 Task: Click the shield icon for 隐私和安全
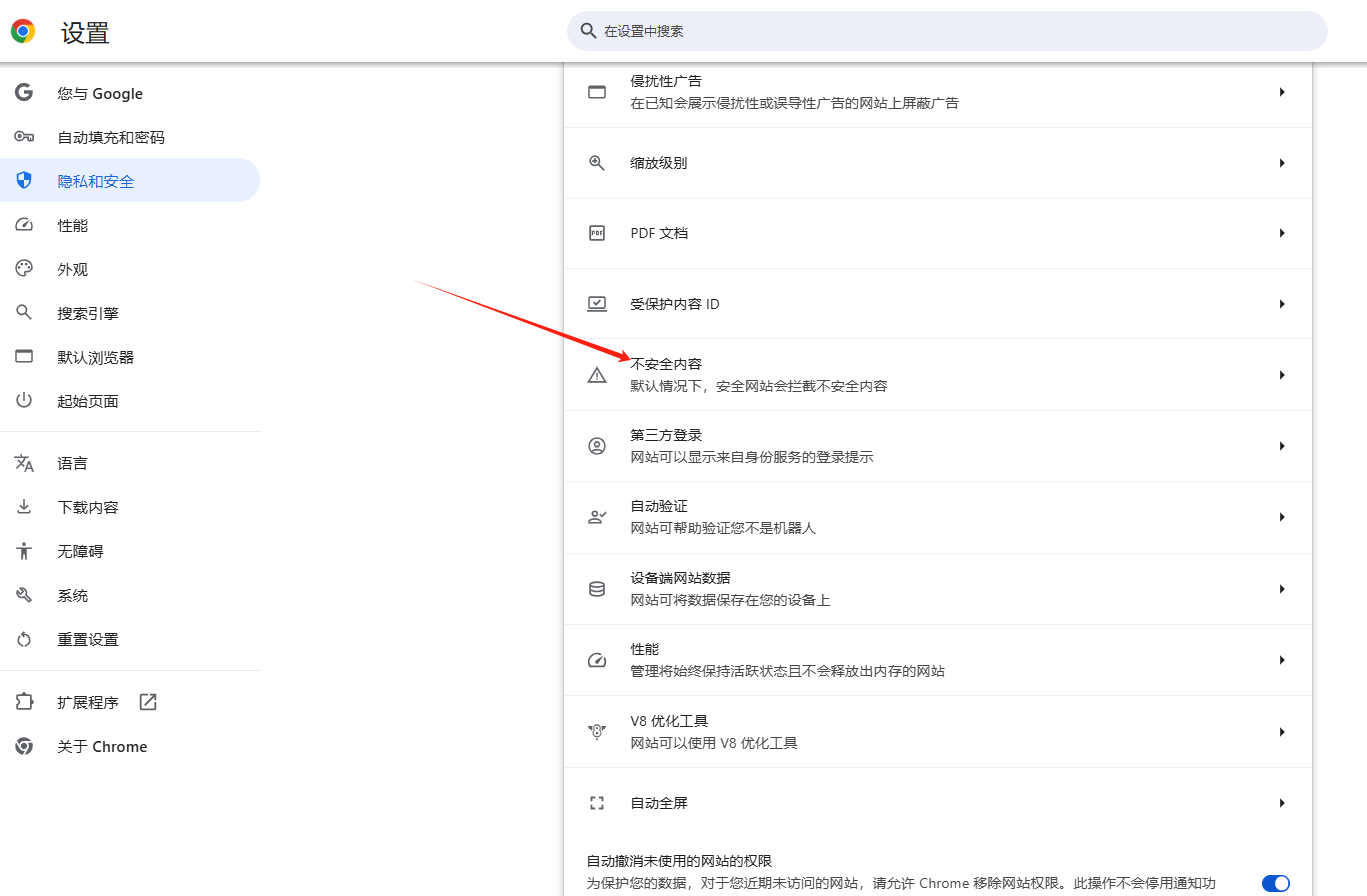pos(24,181)
